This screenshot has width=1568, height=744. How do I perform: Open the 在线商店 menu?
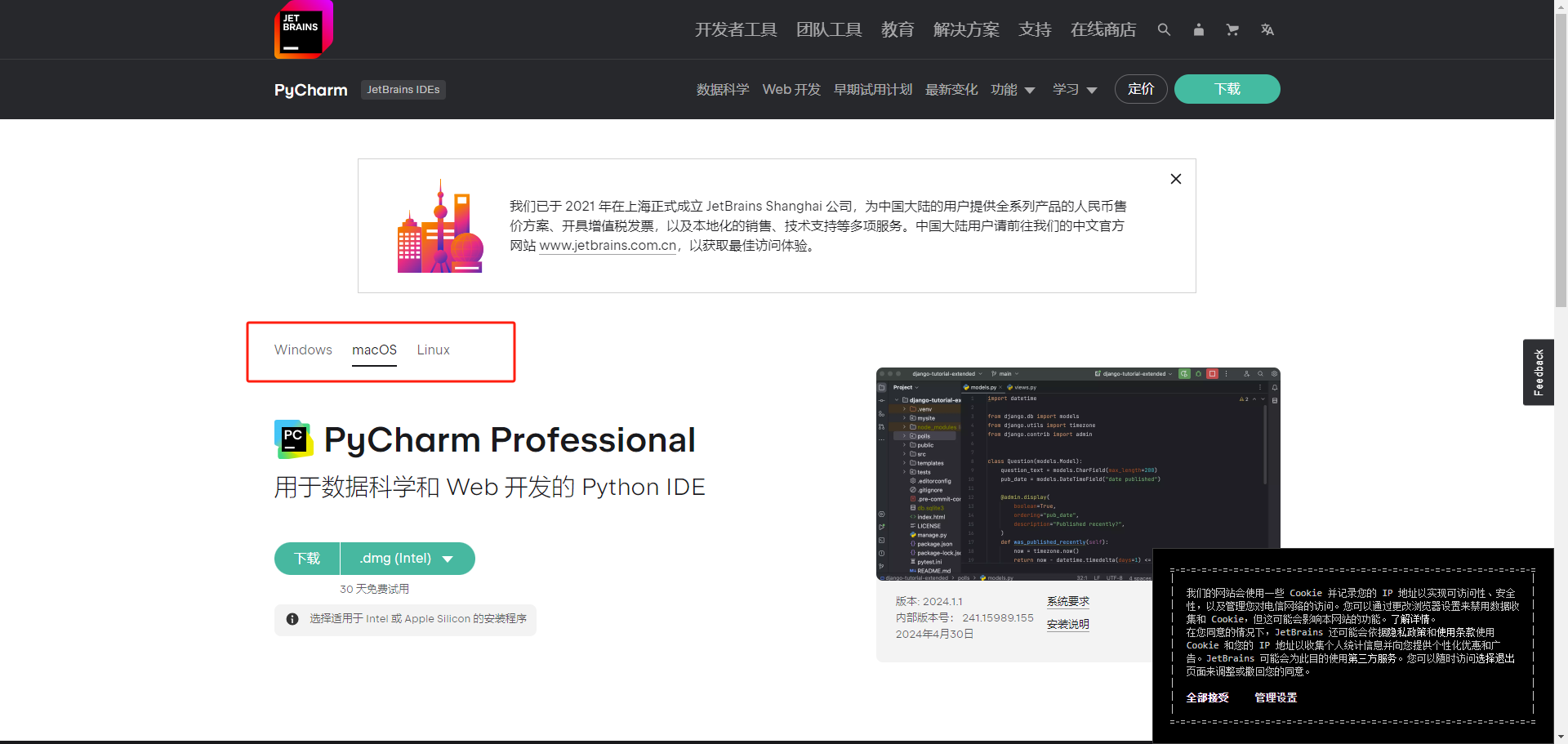click(x=1103, y=29)
